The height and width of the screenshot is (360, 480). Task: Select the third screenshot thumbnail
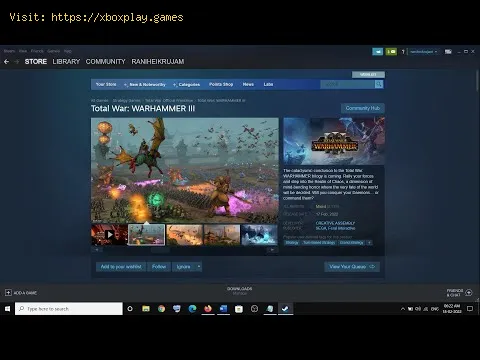(184, 235)
